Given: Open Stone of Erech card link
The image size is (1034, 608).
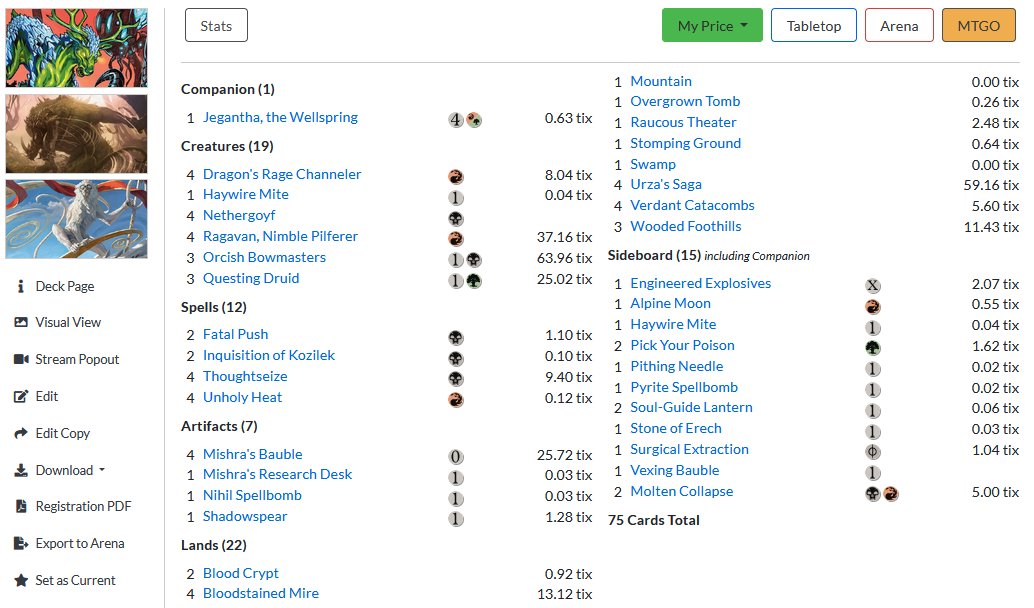Looking at the screenshot, I should 676,428.
